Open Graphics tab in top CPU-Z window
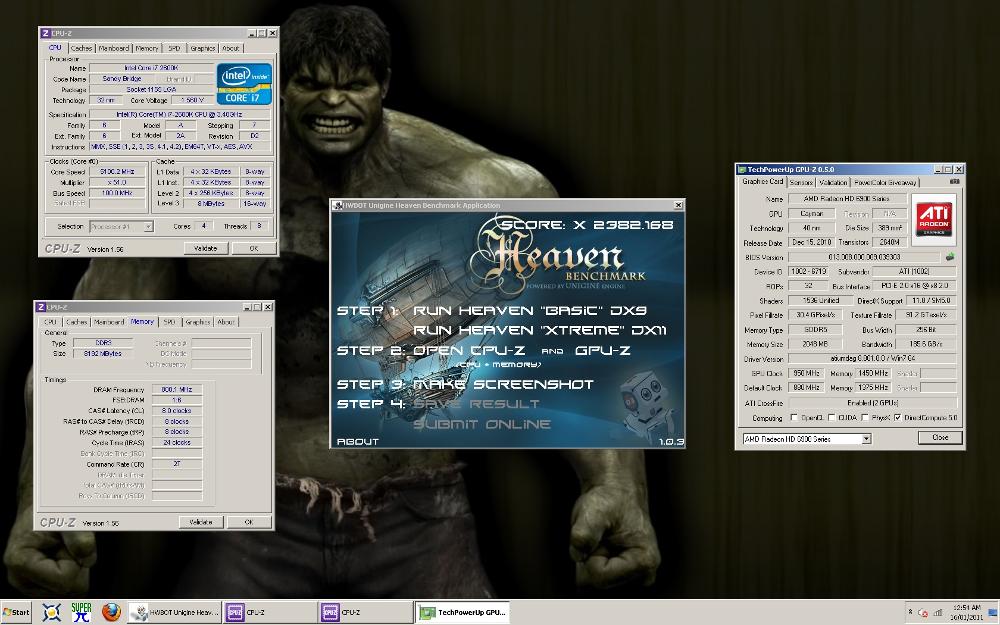This screenshot has height=625, width=1000. point(203,48)
